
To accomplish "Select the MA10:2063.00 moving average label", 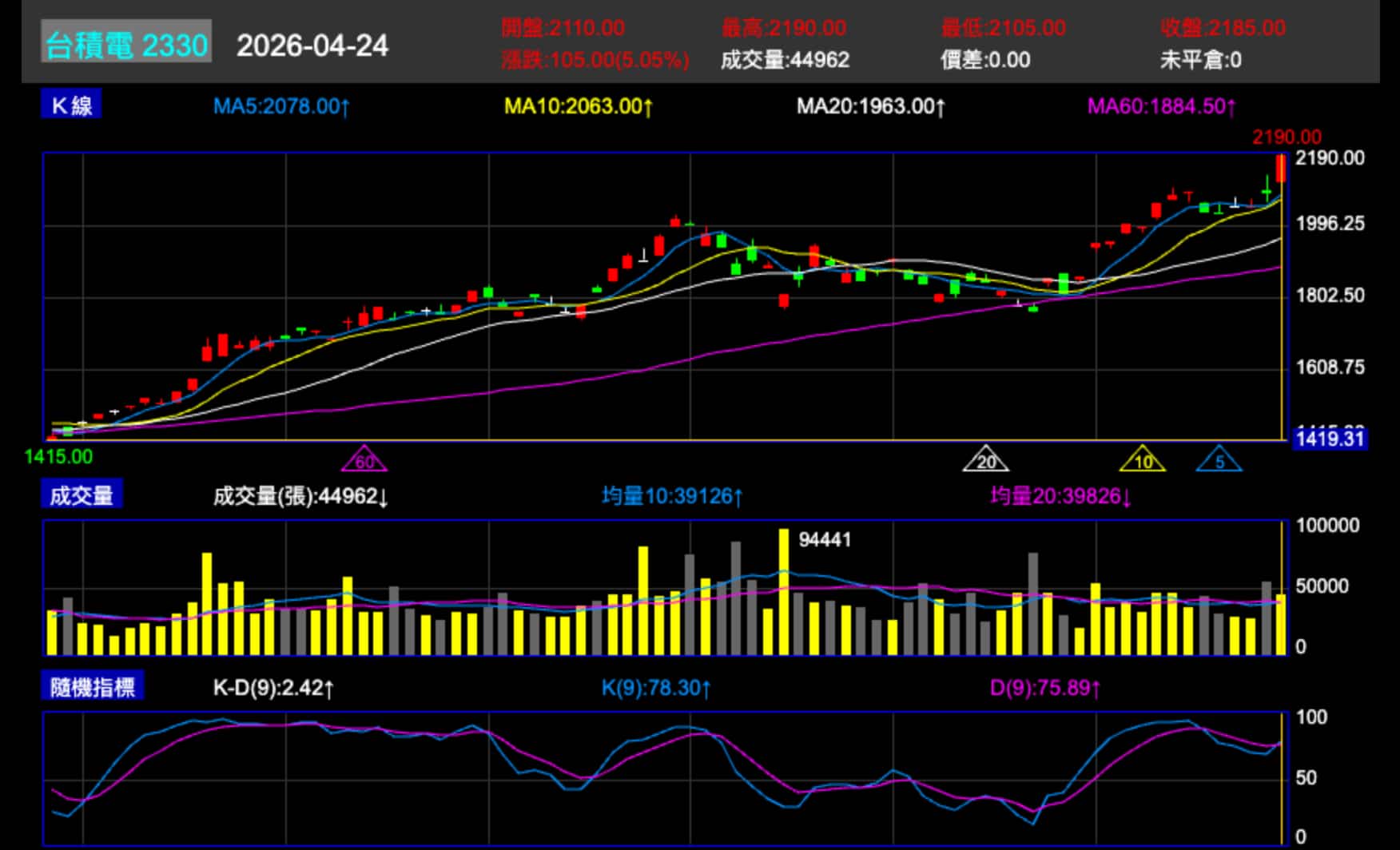I will (x=579, y=106).
